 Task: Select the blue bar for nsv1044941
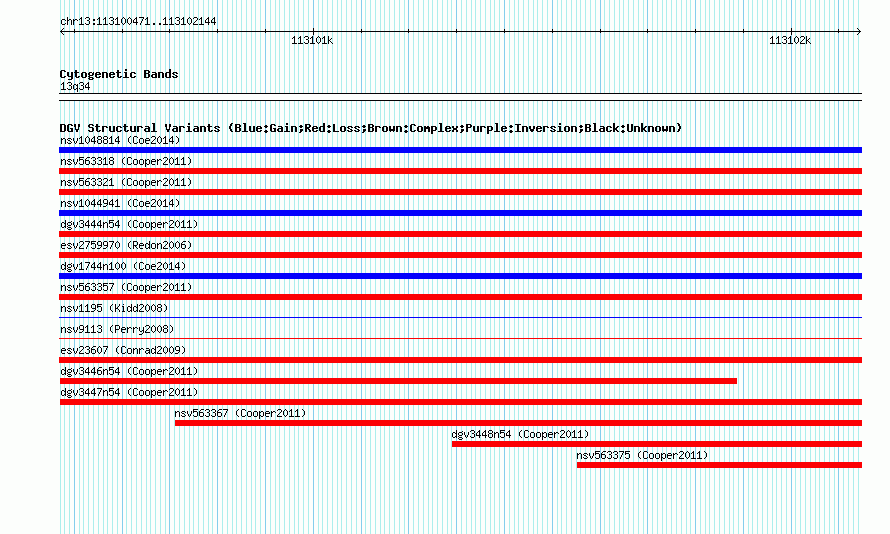pyautogui.click(x=460, y=213)
